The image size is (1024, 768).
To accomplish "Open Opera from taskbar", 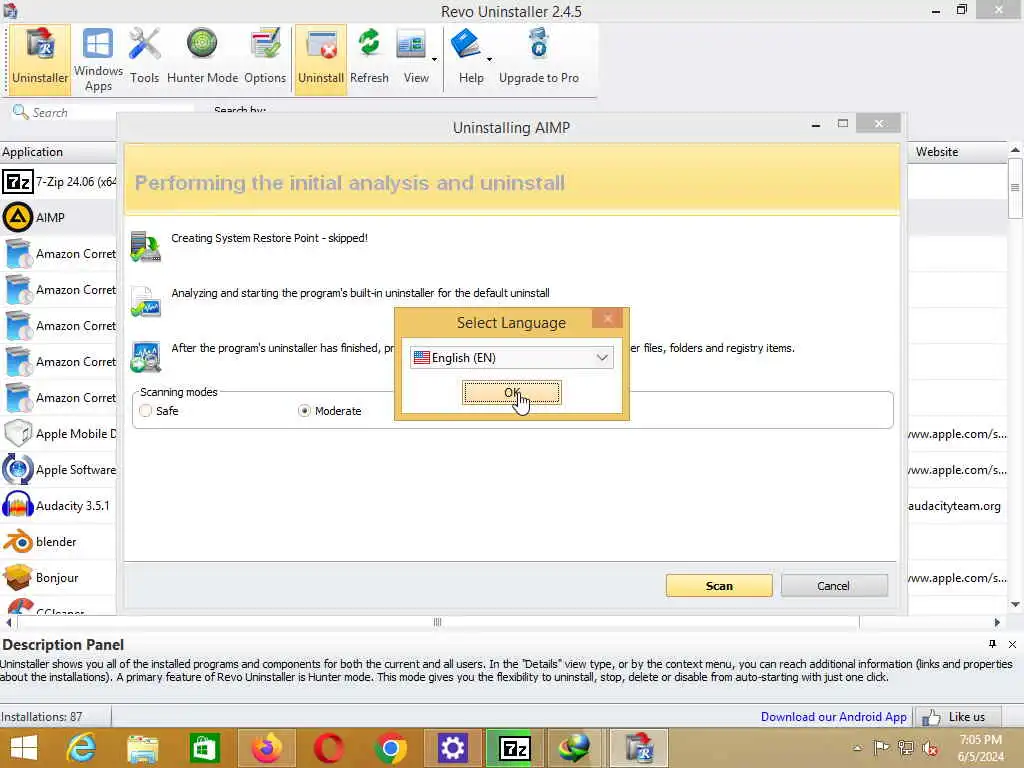I will point(328,748).
